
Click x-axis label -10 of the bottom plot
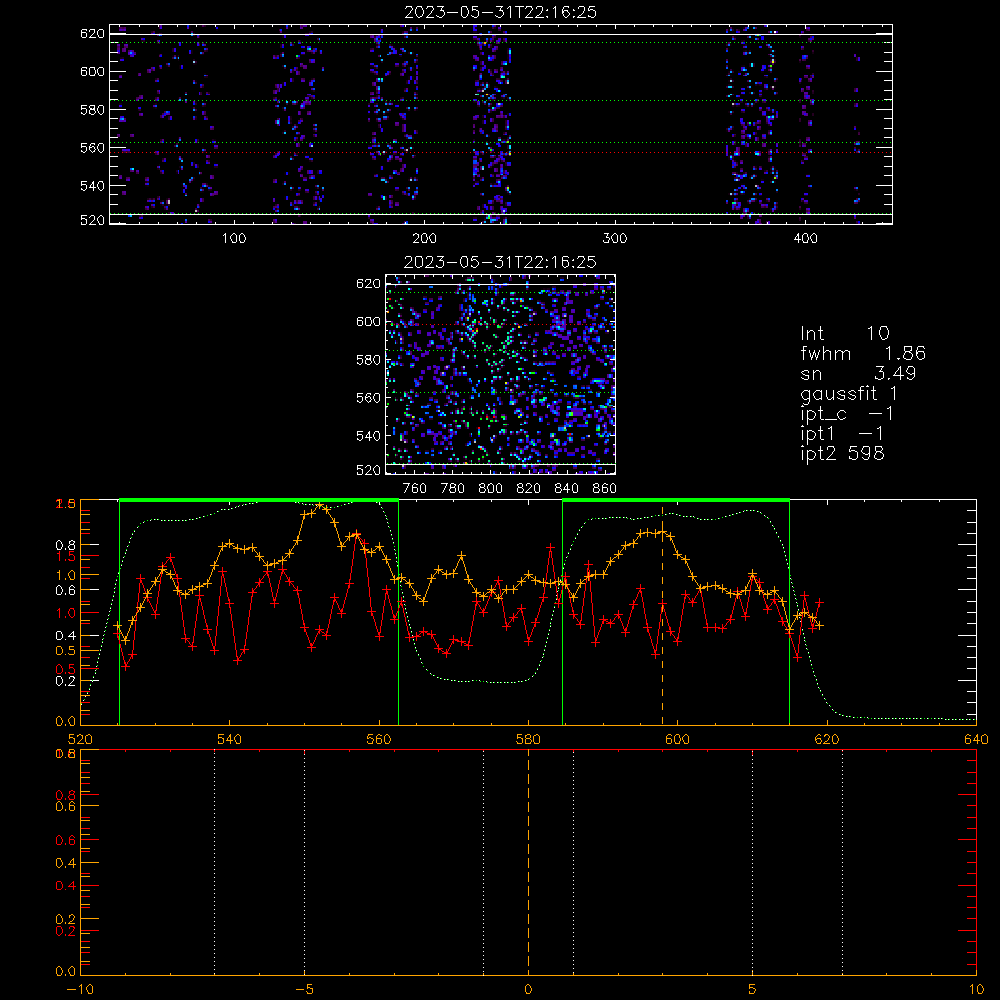pyautogui.click(x=80, y=990)
